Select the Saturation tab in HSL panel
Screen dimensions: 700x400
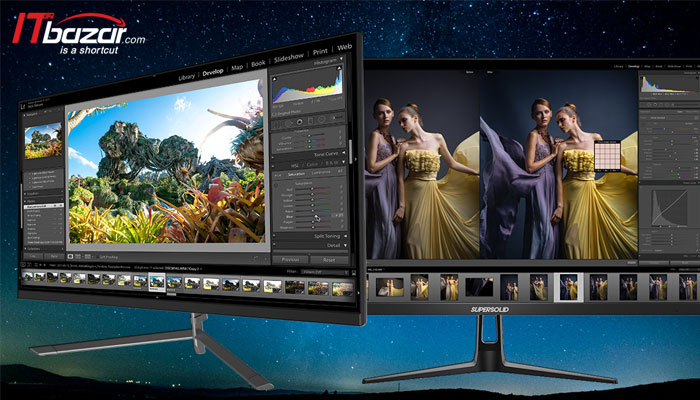(x=296, y=174)
